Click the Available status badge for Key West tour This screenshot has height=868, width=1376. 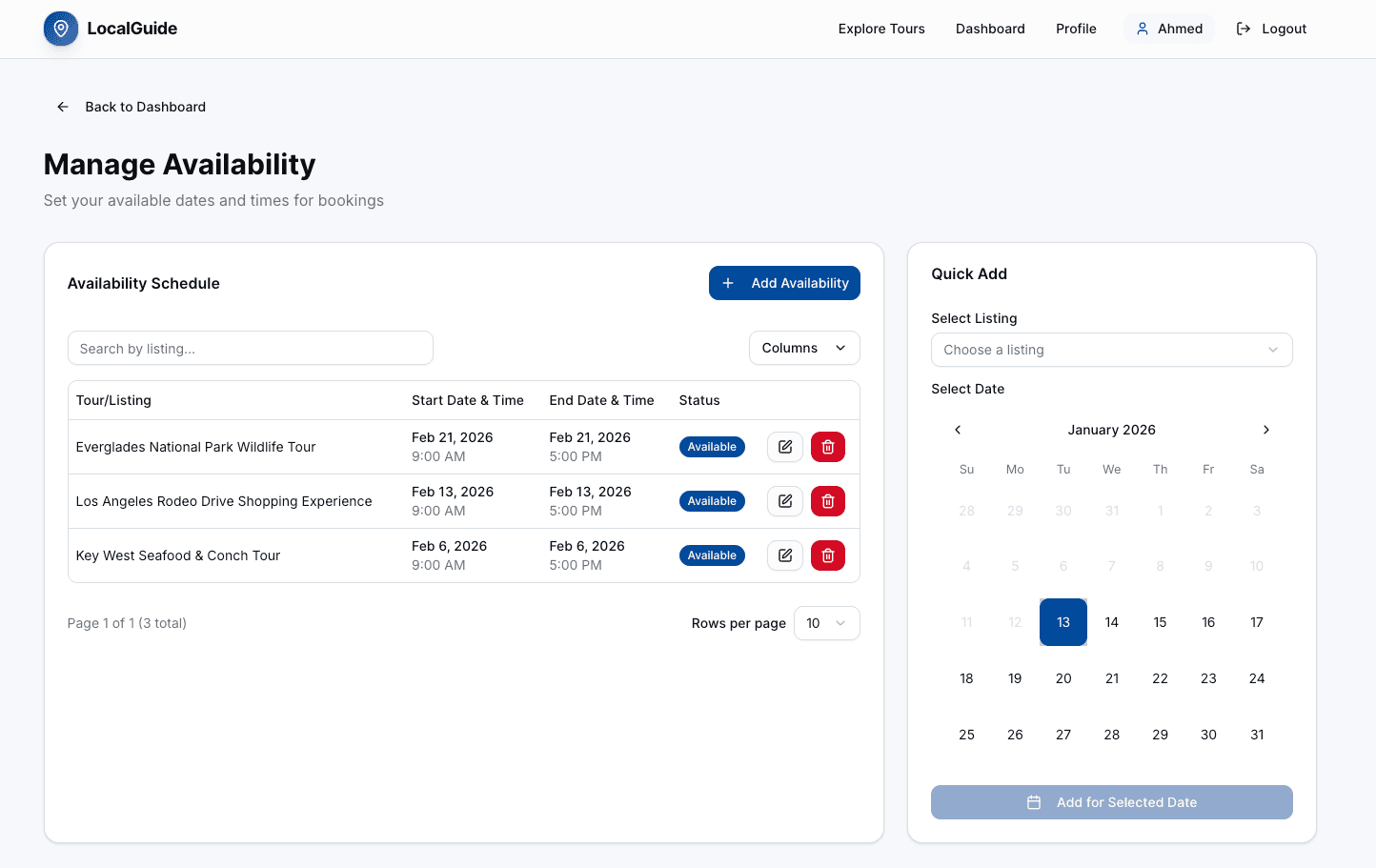pos(712,555)
